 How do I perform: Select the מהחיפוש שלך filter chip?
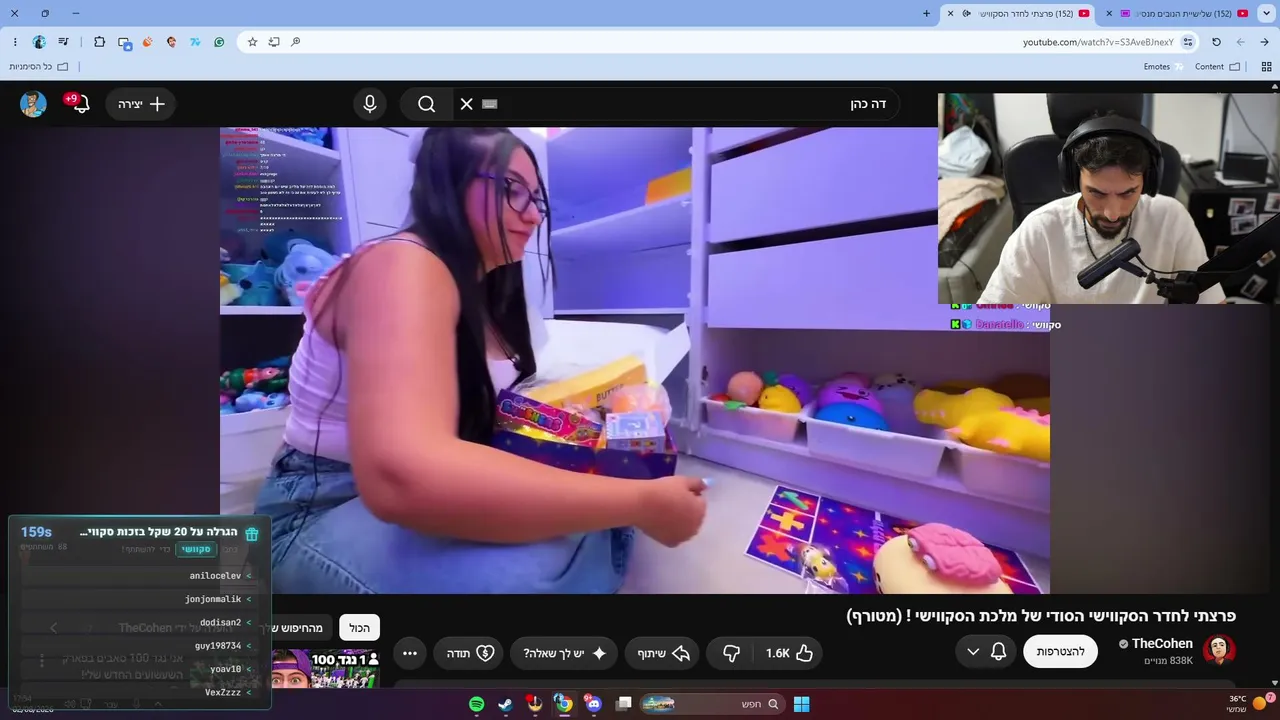(x=297, y=628)
